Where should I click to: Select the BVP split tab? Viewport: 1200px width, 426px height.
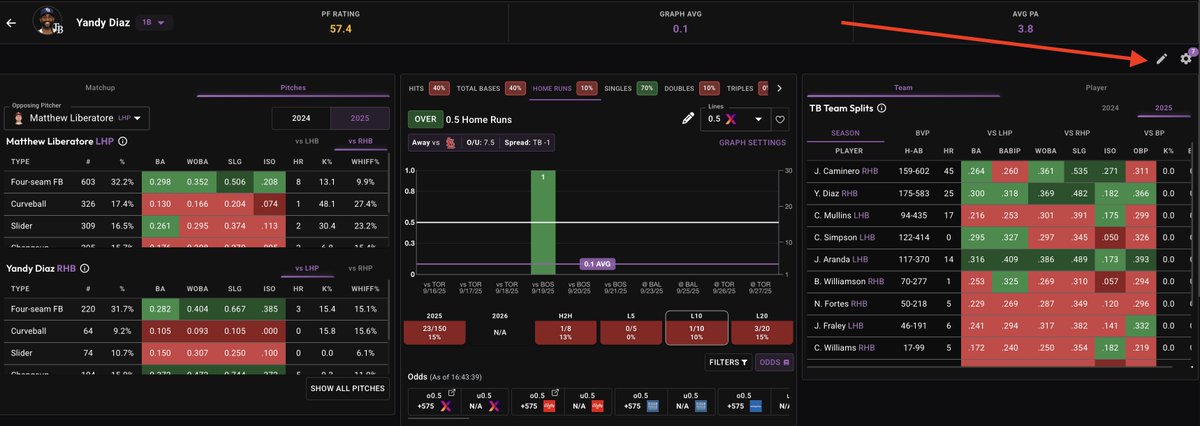click(x=922, y=132)
